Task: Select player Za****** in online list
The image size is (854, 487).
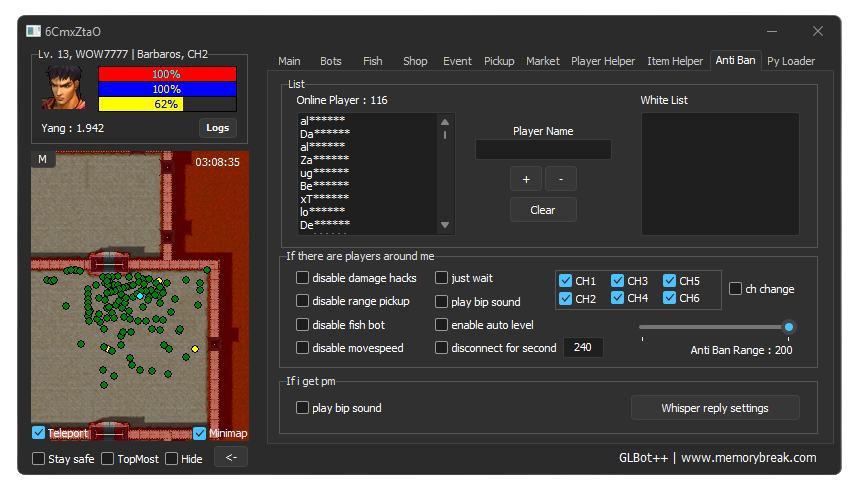Action: pos(325,160)
